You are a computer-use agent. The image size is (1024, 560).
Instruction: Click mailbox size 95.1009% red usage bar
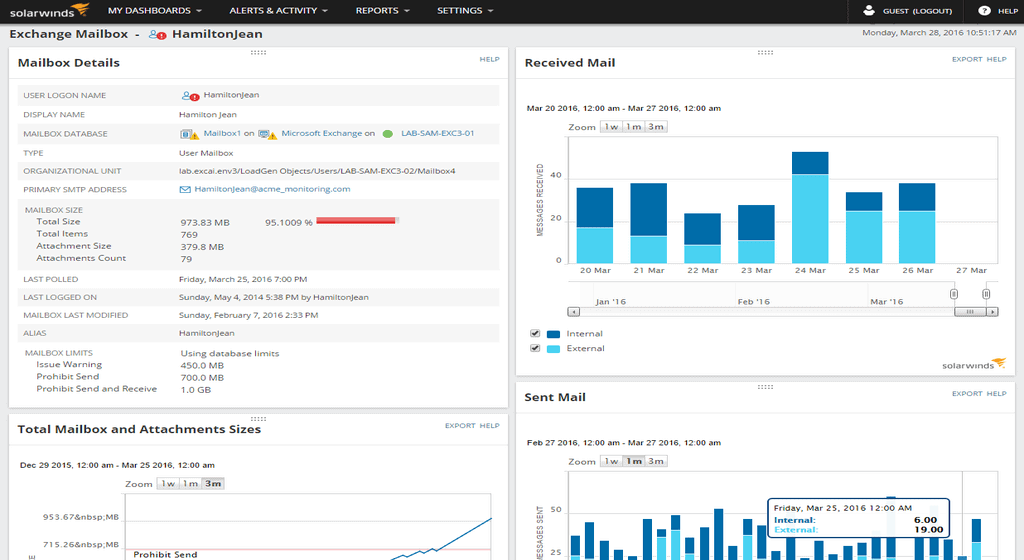click(x=357, y=221)
